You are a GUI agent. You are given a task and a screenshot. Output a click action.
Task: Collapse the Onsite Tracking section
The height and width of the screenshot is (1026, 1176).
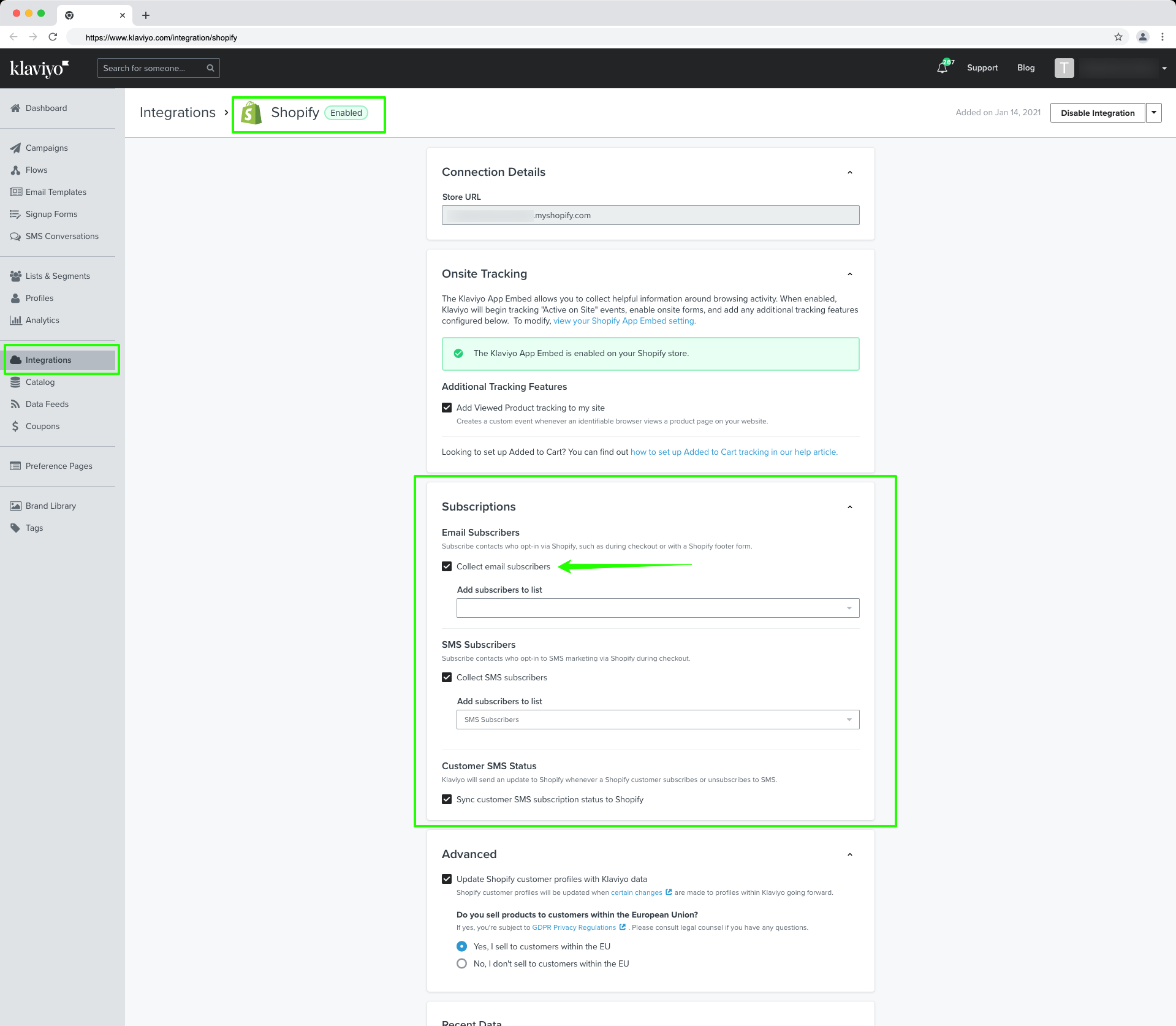[x=850, y=274]
